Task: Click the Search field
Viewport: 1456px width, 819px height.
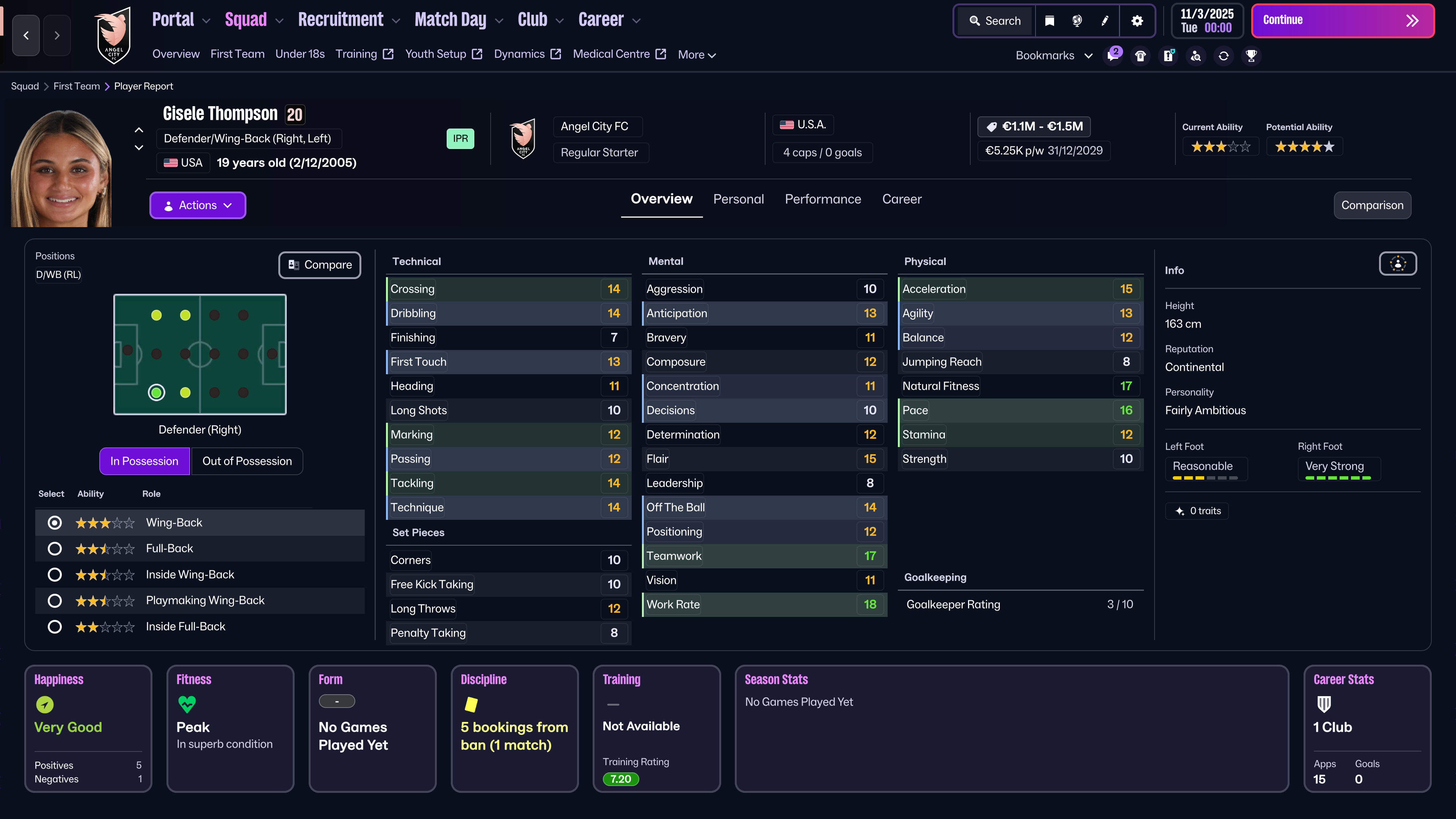Action: pyautogui.click(x=995, y=21)
